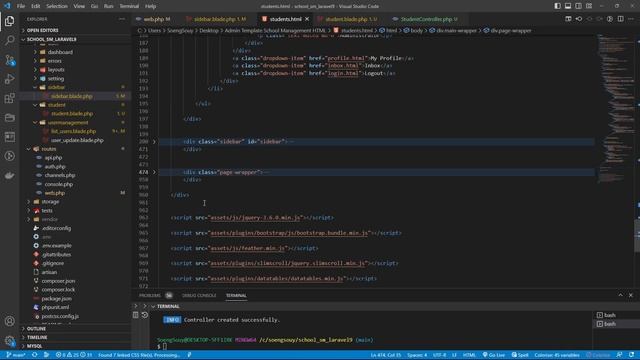Click open changes icon in editor toolbar
640x360 pixels.
tap(579, 19)
